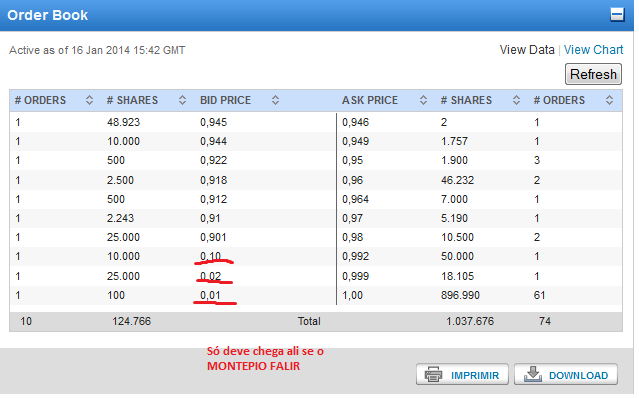Viewport: 639px width, 398px height.
Task: Sort by ask-side # ORDERS column arrows
Action: coord(609,100)
